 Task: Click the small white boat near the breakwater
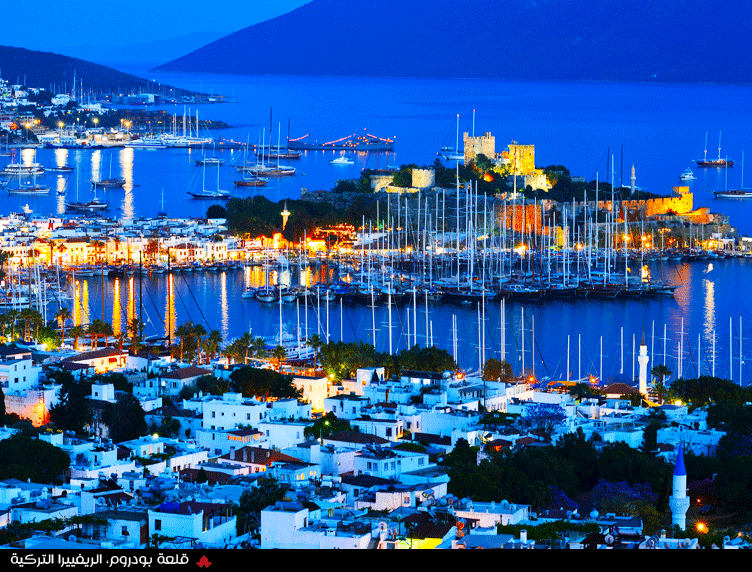(x=342, y=160)
